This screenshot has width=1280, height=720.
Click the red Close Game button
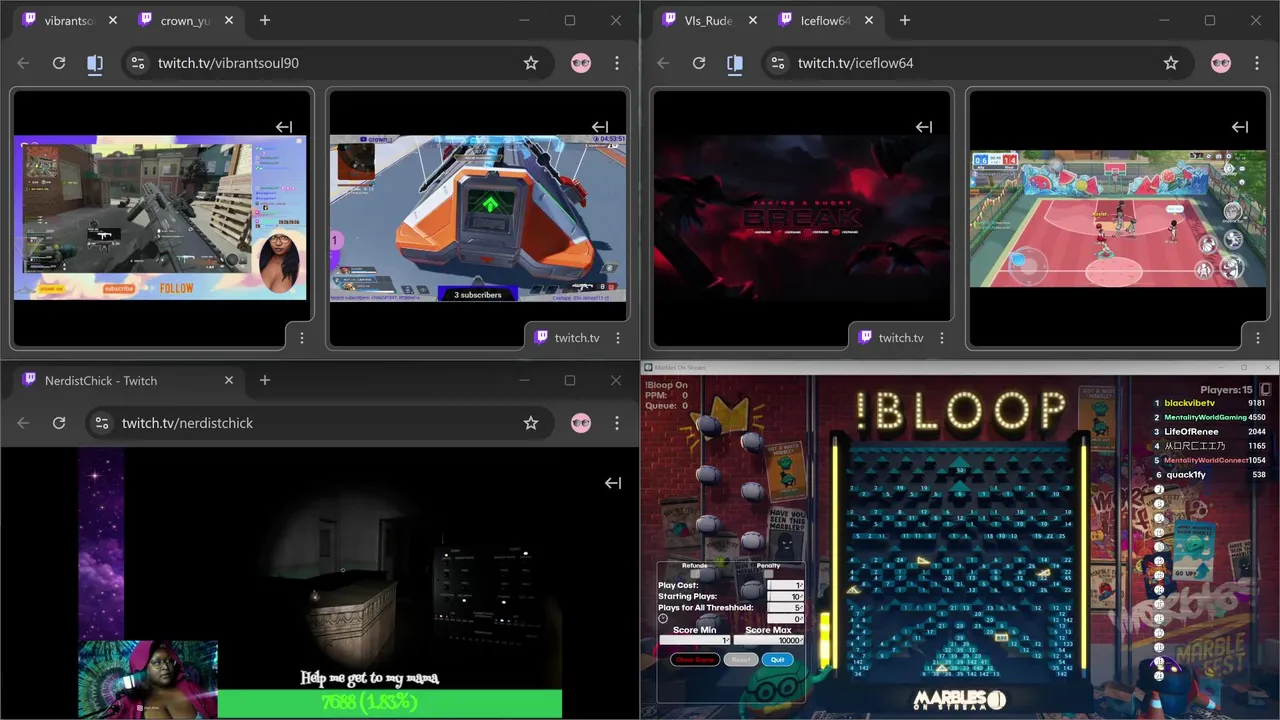[695, 660]
